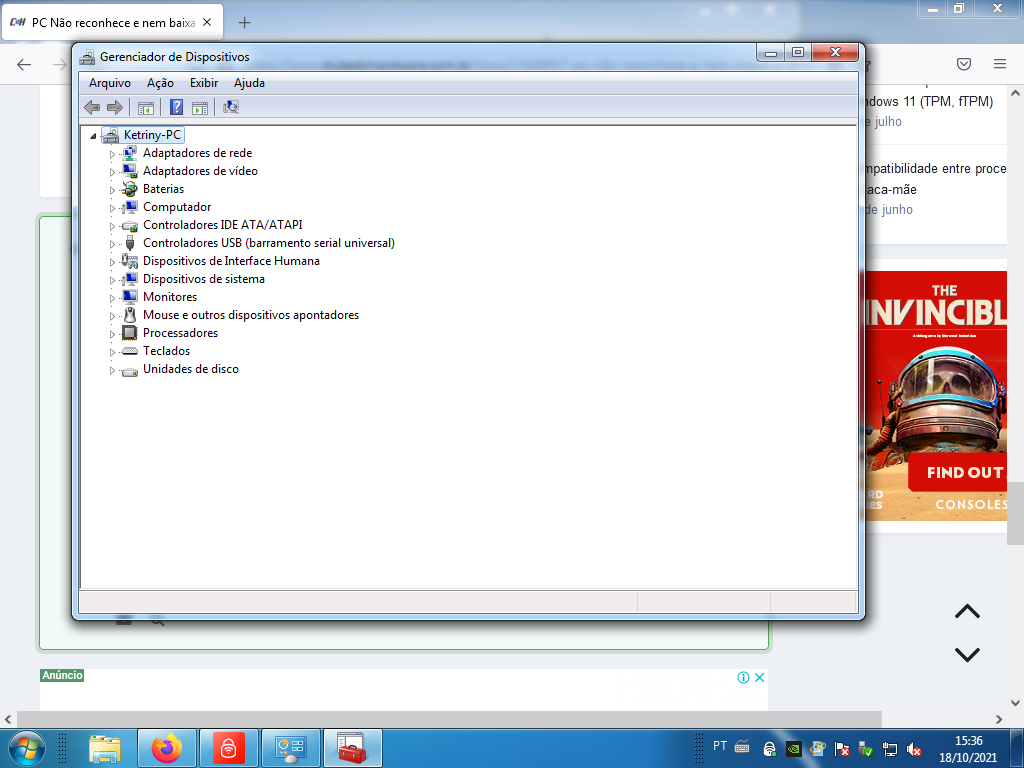Click the PT language indicator

(720, 746)
